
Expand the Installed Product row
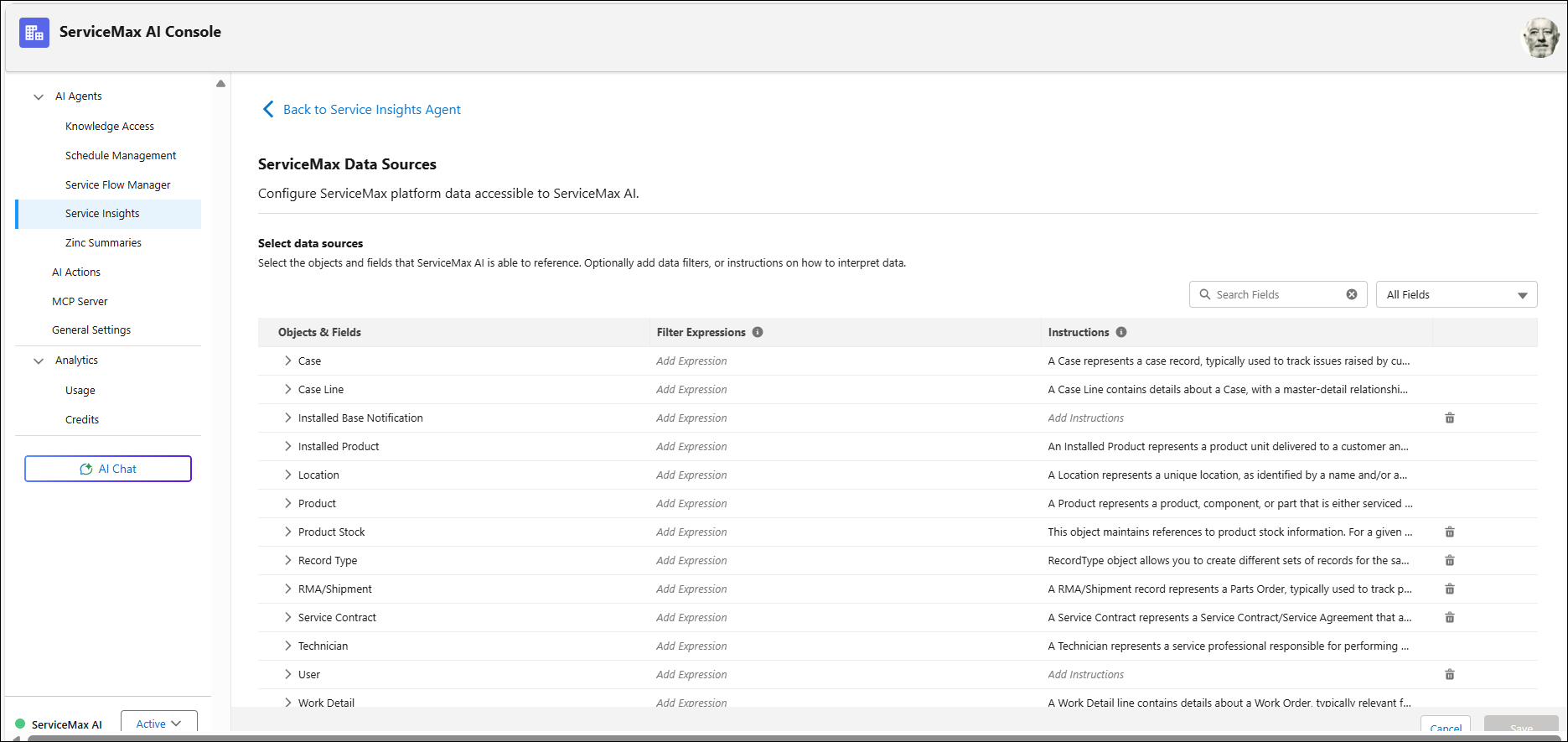coord(287,446)
